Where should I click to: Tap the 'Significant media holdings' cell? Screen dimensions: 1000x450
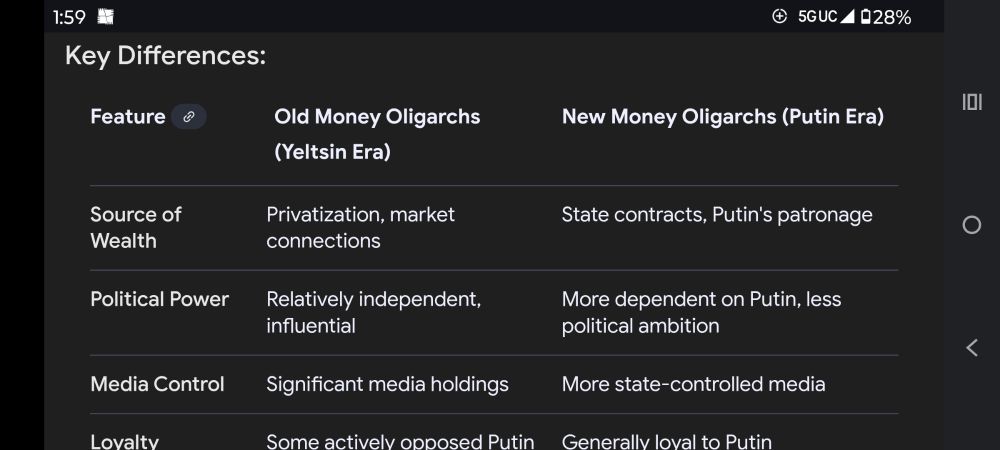click(x=387, y=384)
